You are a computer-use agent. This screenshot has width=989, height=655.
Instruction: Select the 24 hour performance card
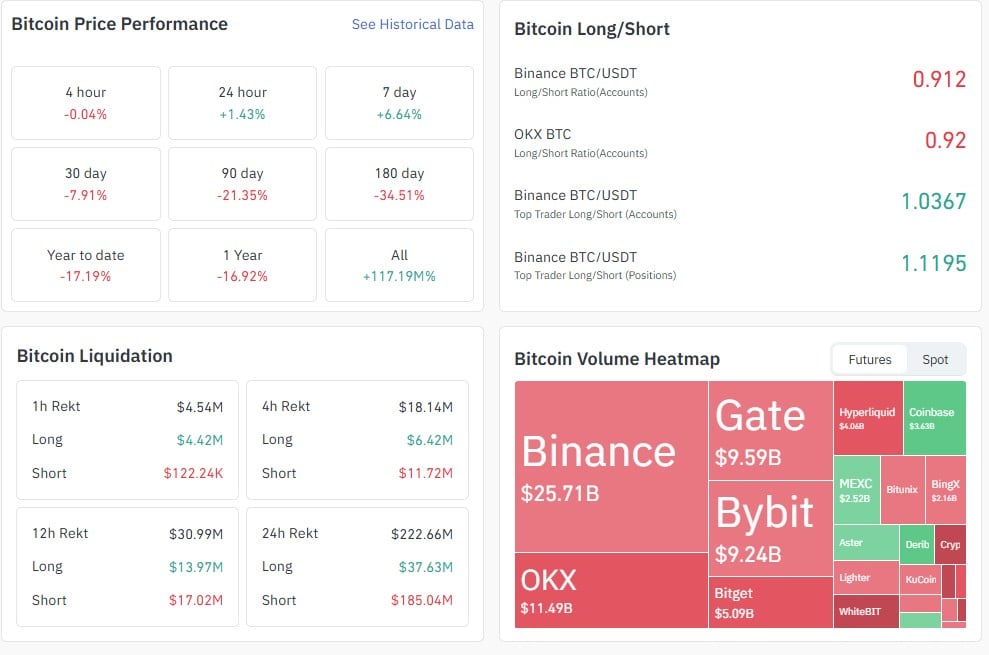[x=242, y=103]
